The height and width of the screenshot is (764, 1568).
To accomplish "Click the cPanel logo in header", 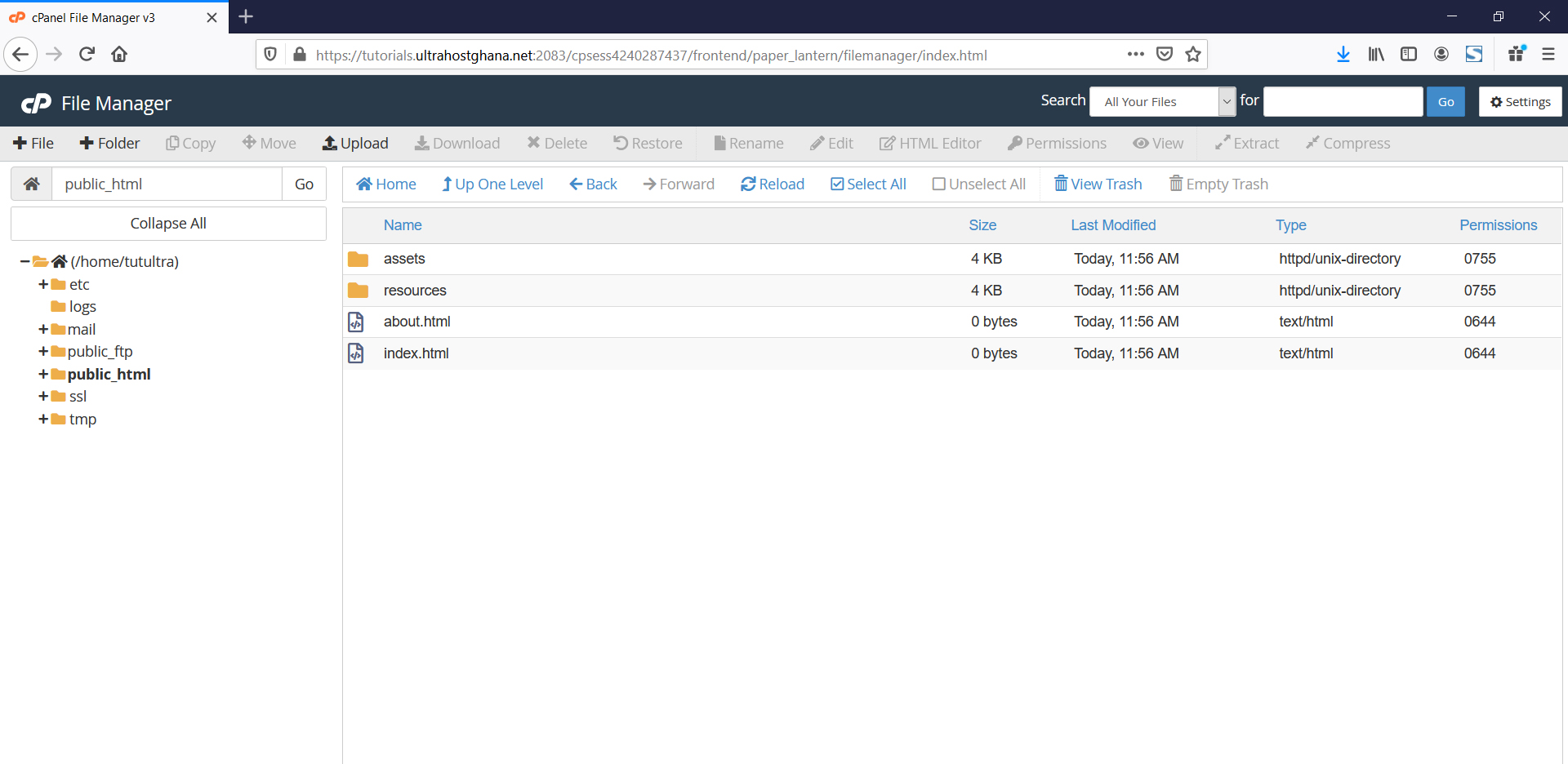I will (36, 104).
